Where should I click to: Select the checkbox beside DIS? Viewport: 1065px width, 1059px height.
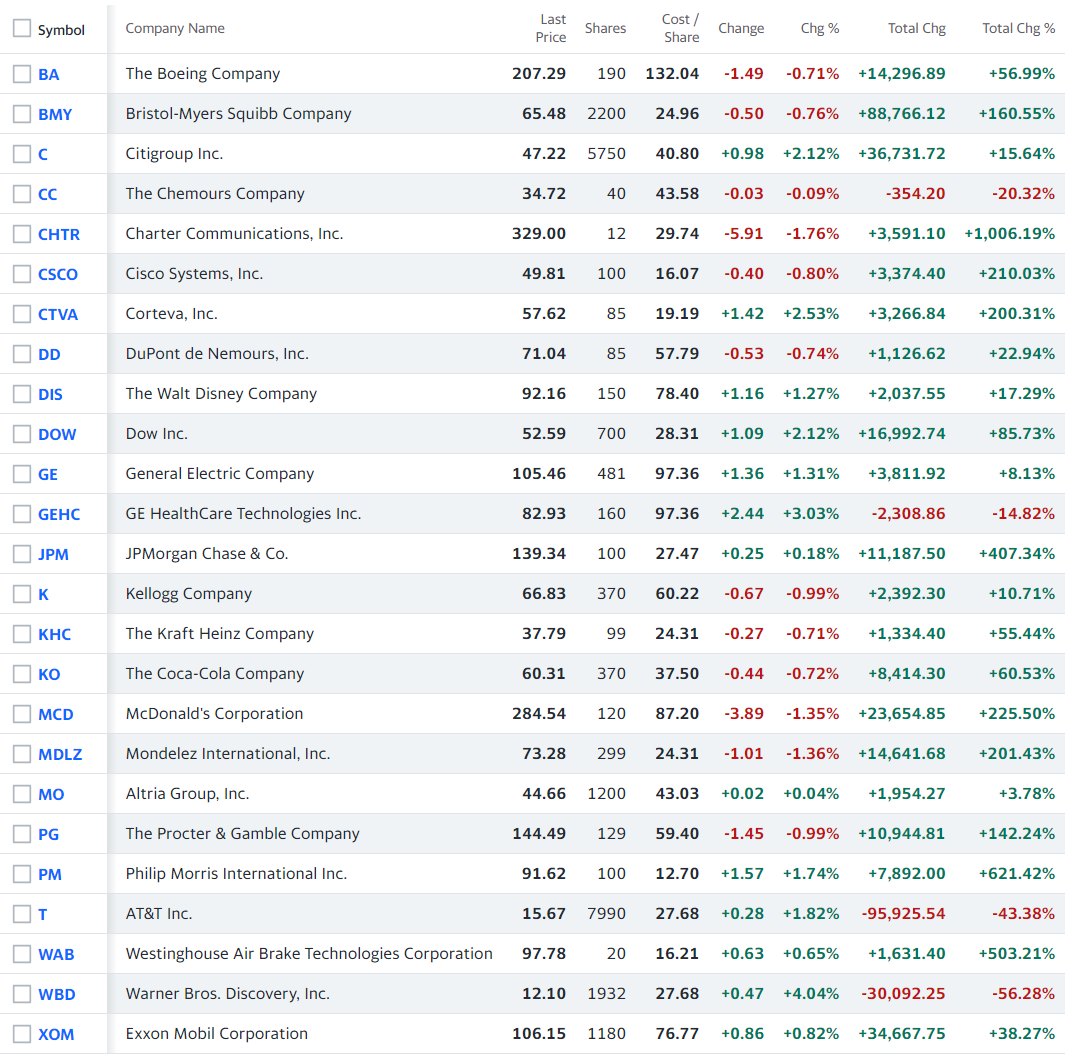(x=22, y=394)
